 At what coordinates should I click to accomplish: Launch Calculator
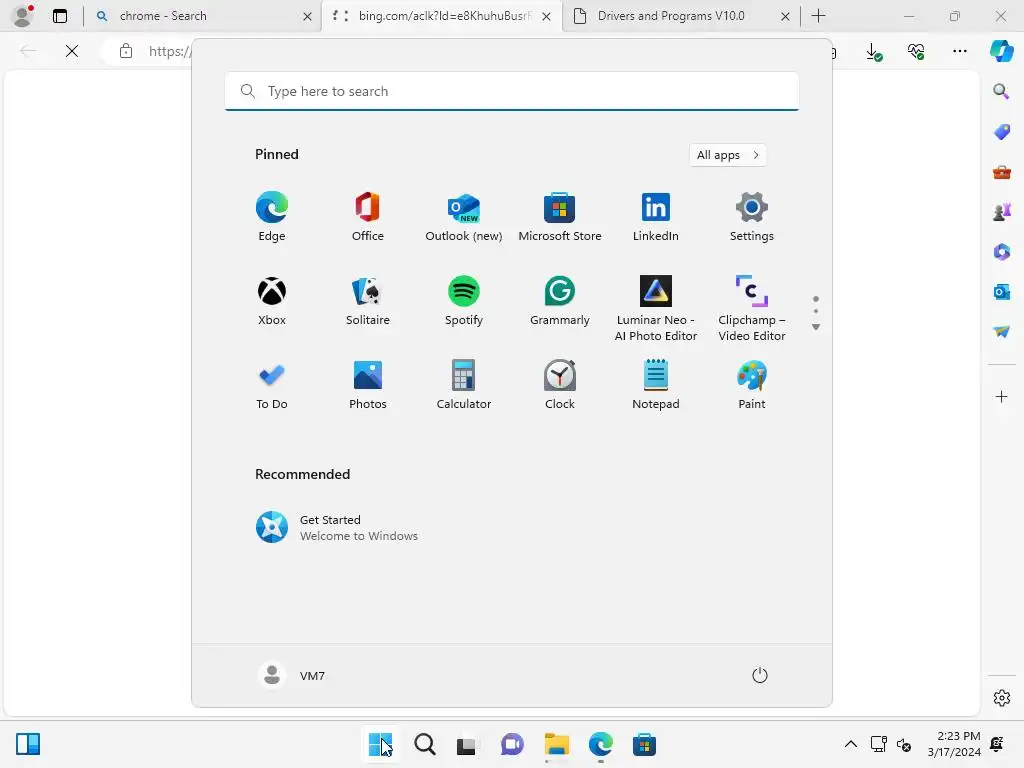[464, 385]
